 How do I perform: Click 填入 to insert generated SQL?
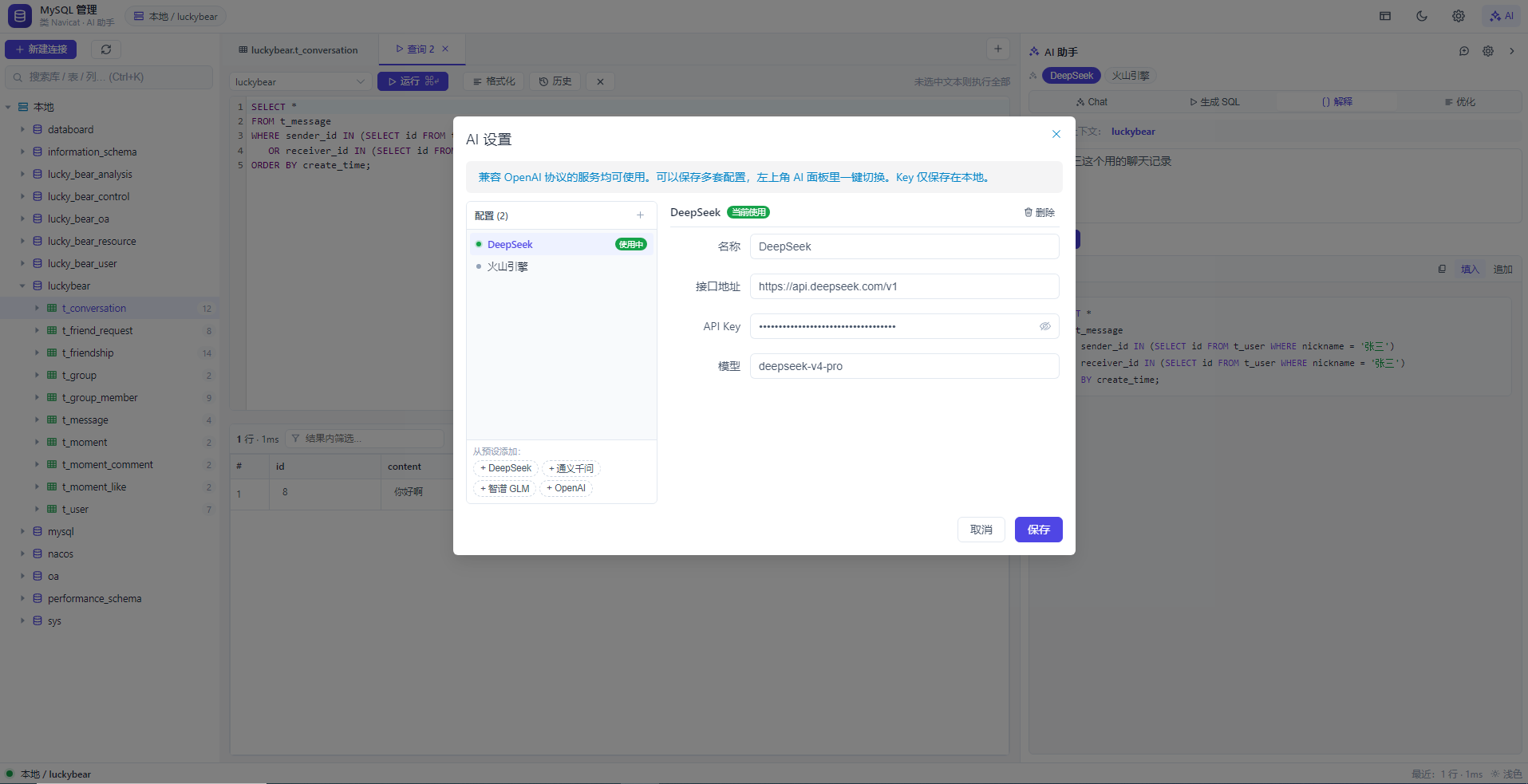(1470, 270)
